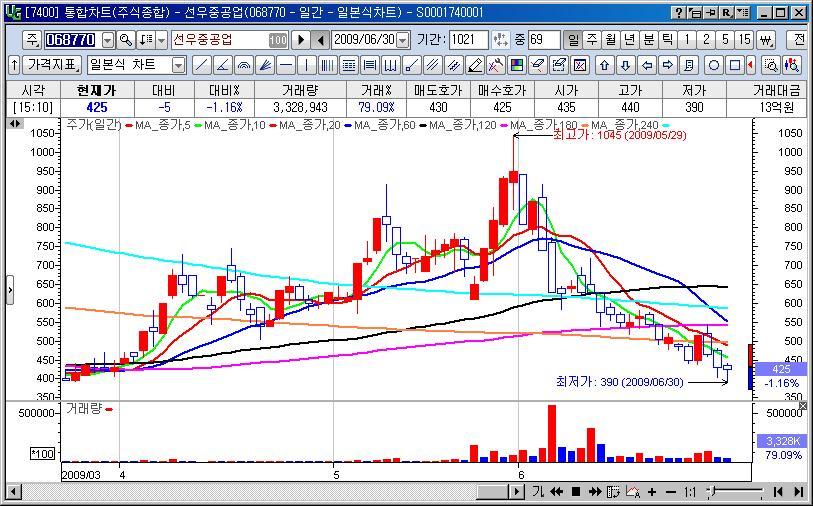This screenshot has height=506, width=813.
Task: Click the 거래대금 column header
Action: pos(776,90)
